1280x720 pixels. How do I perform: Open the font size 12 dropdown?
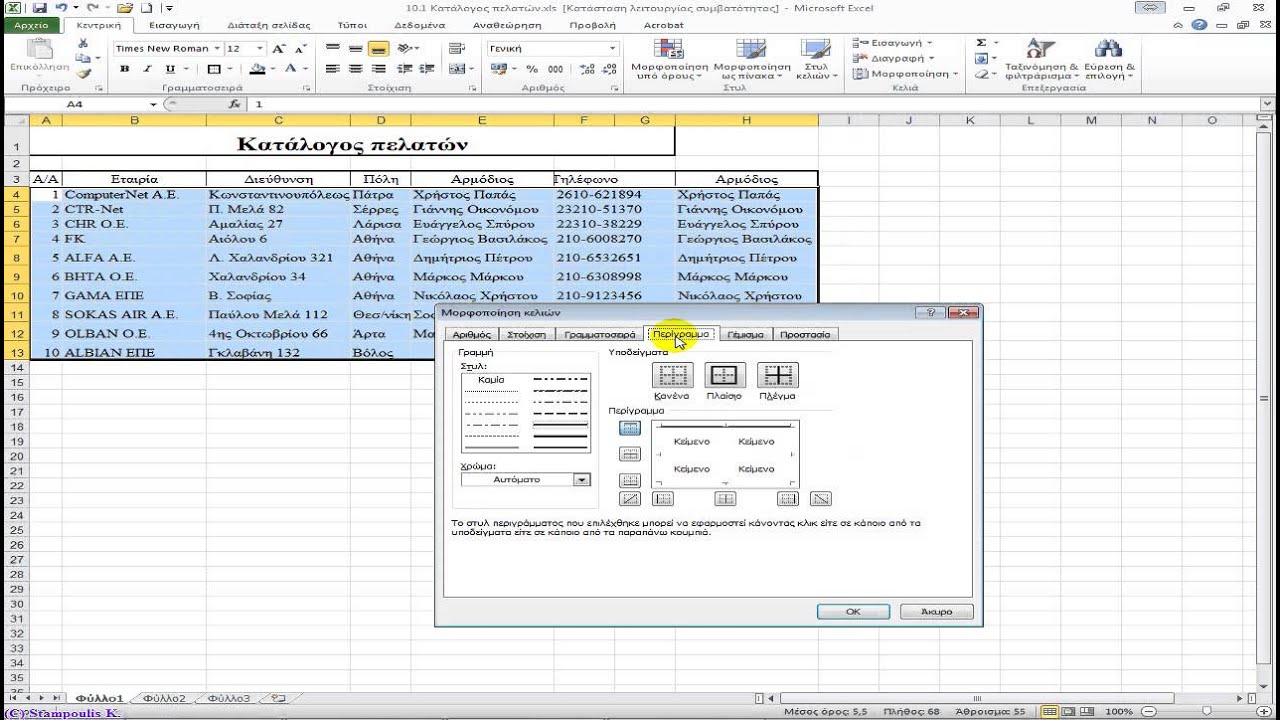pyautogui.click(x=261, y=48)
